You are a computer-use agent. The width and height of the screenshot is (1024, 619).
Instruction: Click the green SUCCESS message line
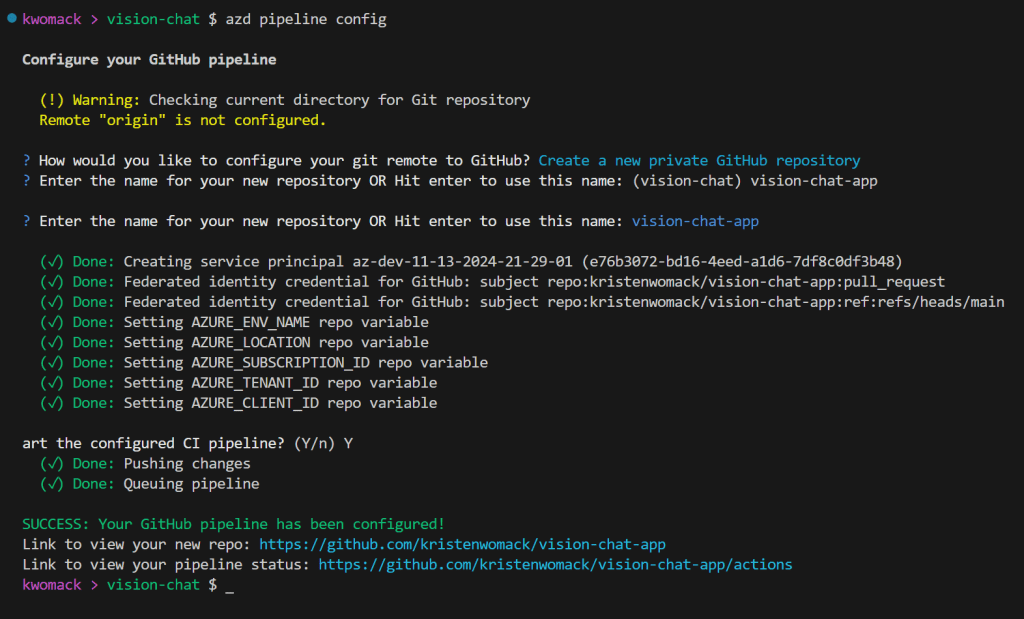coord(233,524)
